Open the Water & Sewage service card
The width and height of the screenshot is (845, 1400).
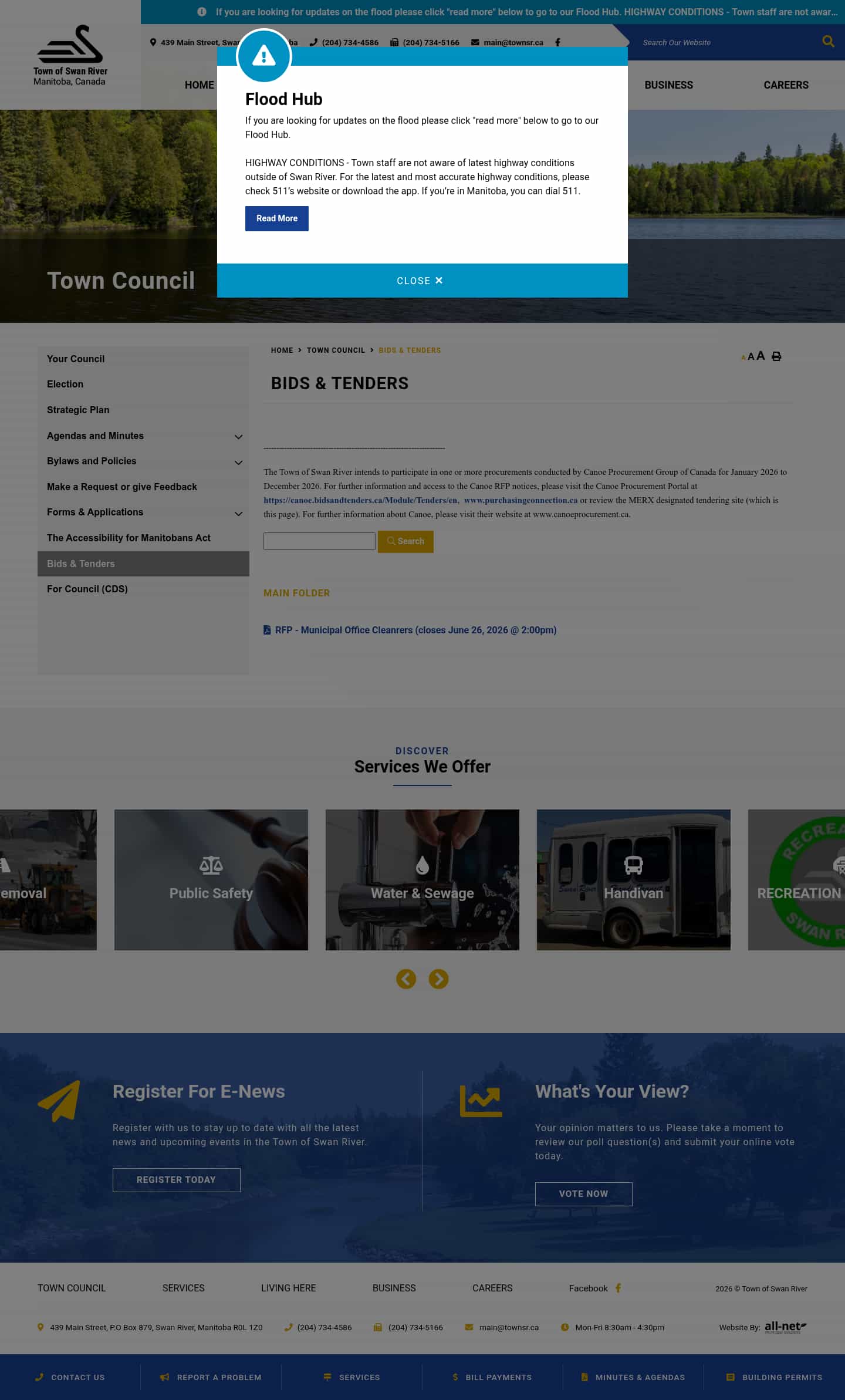(422, 880)
